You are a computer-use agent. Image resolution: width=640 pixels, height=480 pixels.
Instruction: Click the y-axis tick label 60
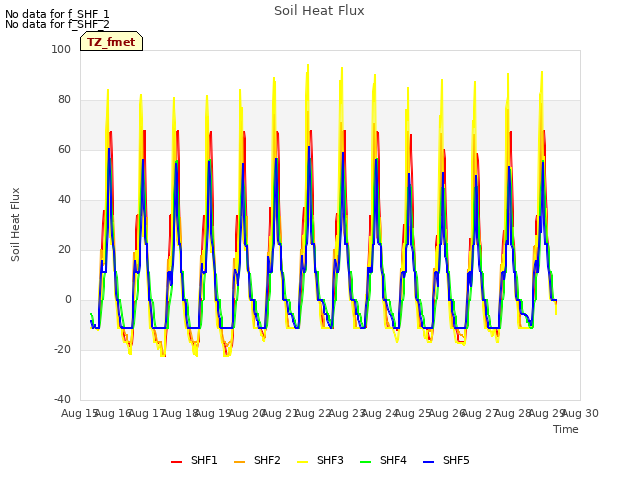tap(64, 149)
